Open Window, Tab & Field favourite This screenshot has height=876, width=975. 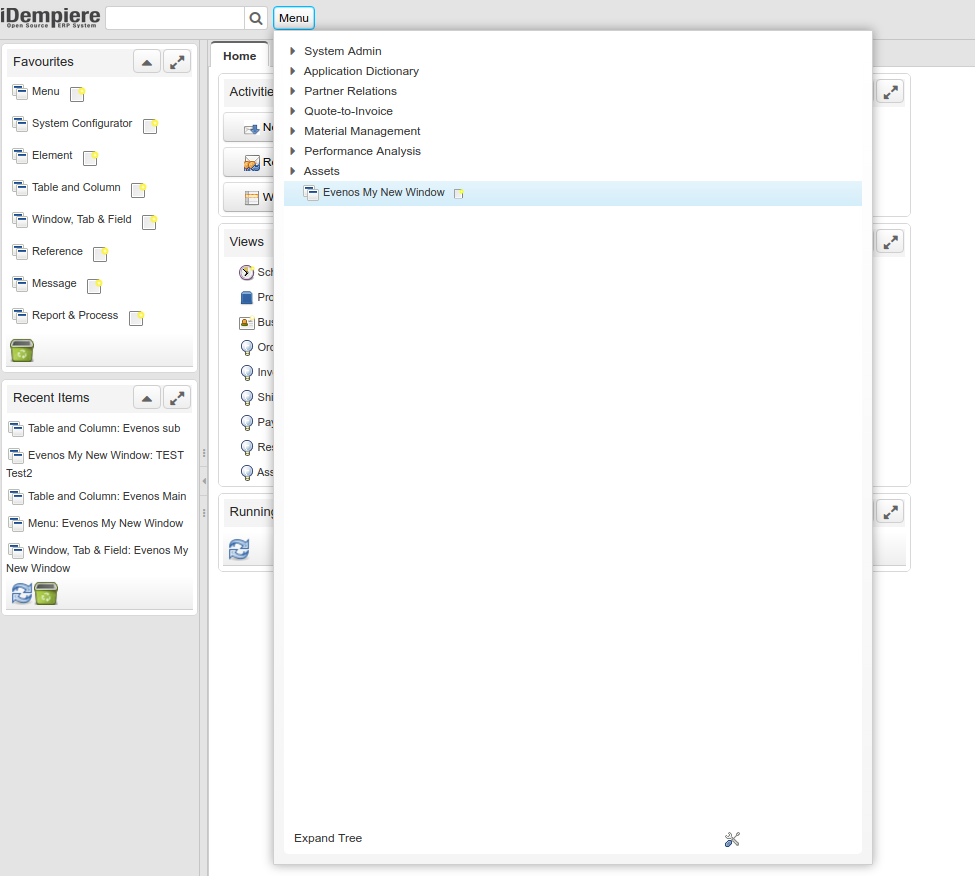(x=81, y=219)
